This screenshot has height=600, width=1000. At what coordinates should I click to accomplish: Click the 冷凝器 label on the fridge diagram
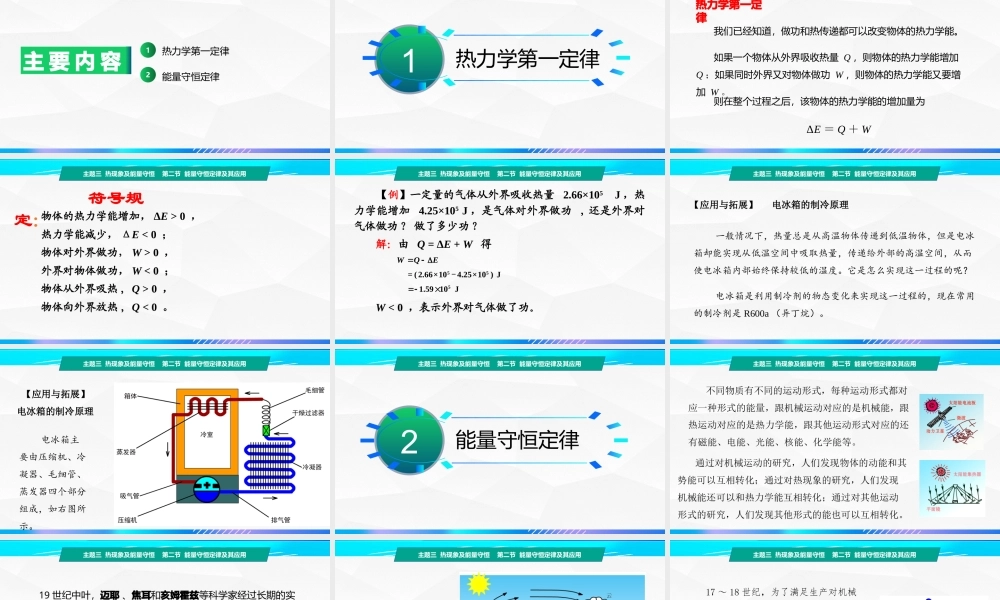click(312, 467)
